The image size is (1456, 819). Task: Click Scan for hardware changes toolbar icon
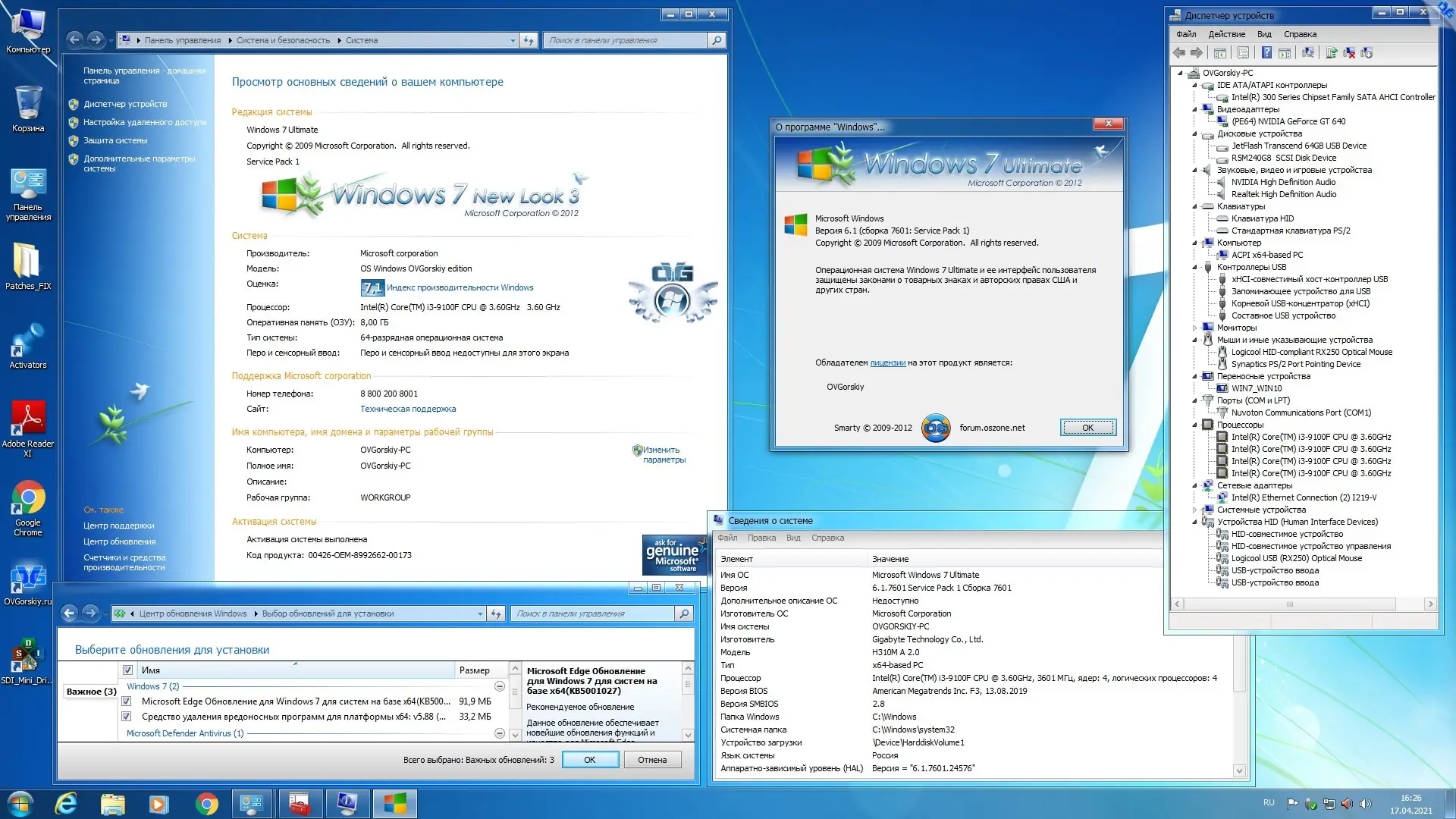(1308, 52)
